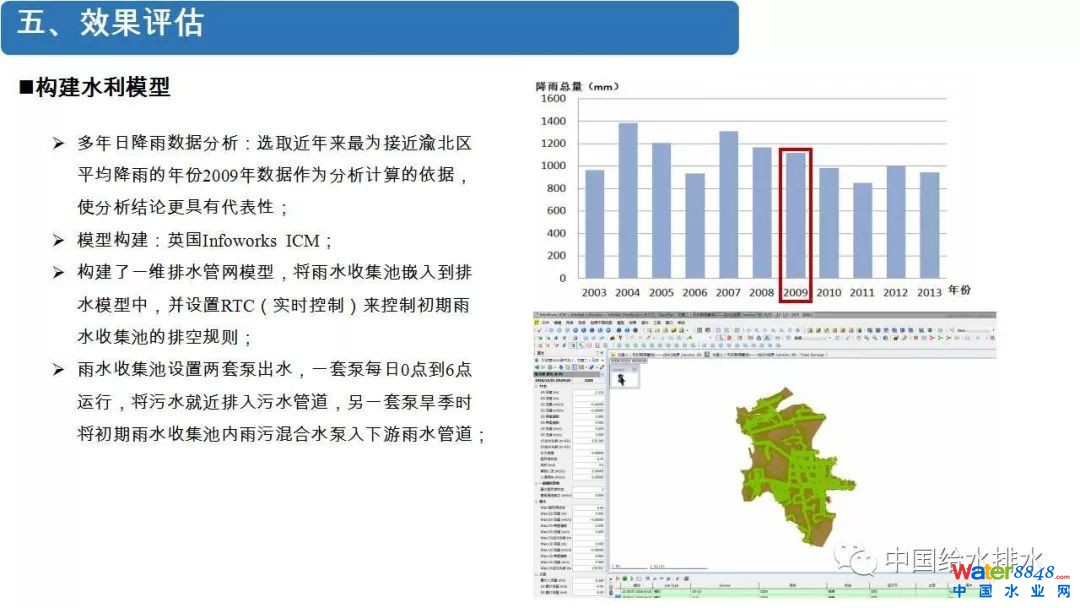Click the InfoWorks app icon in title bar
Screen dimensions: 1080x608
point(537,315)
